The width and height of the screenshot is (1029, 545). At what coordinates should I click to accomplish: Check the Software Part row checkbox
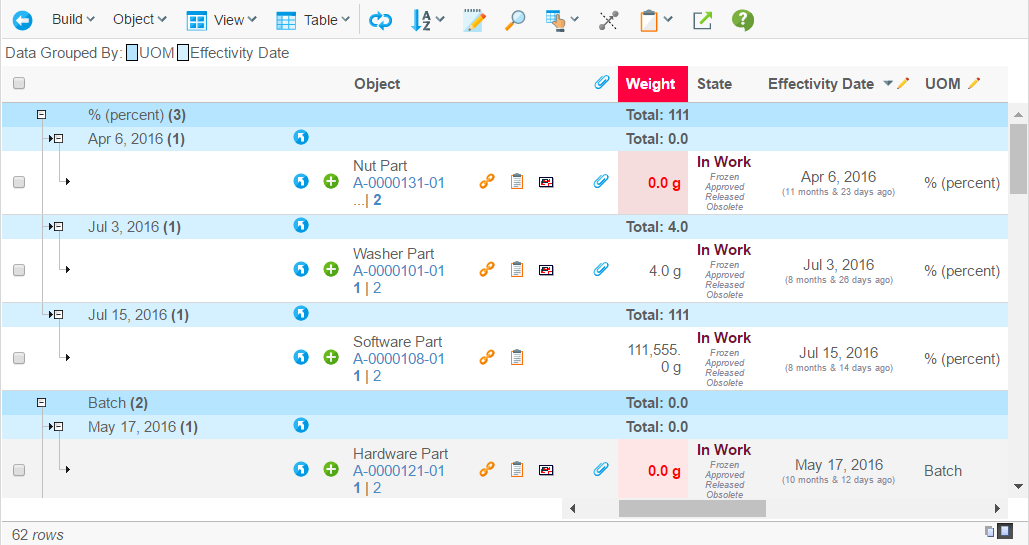tap(19, 358)
